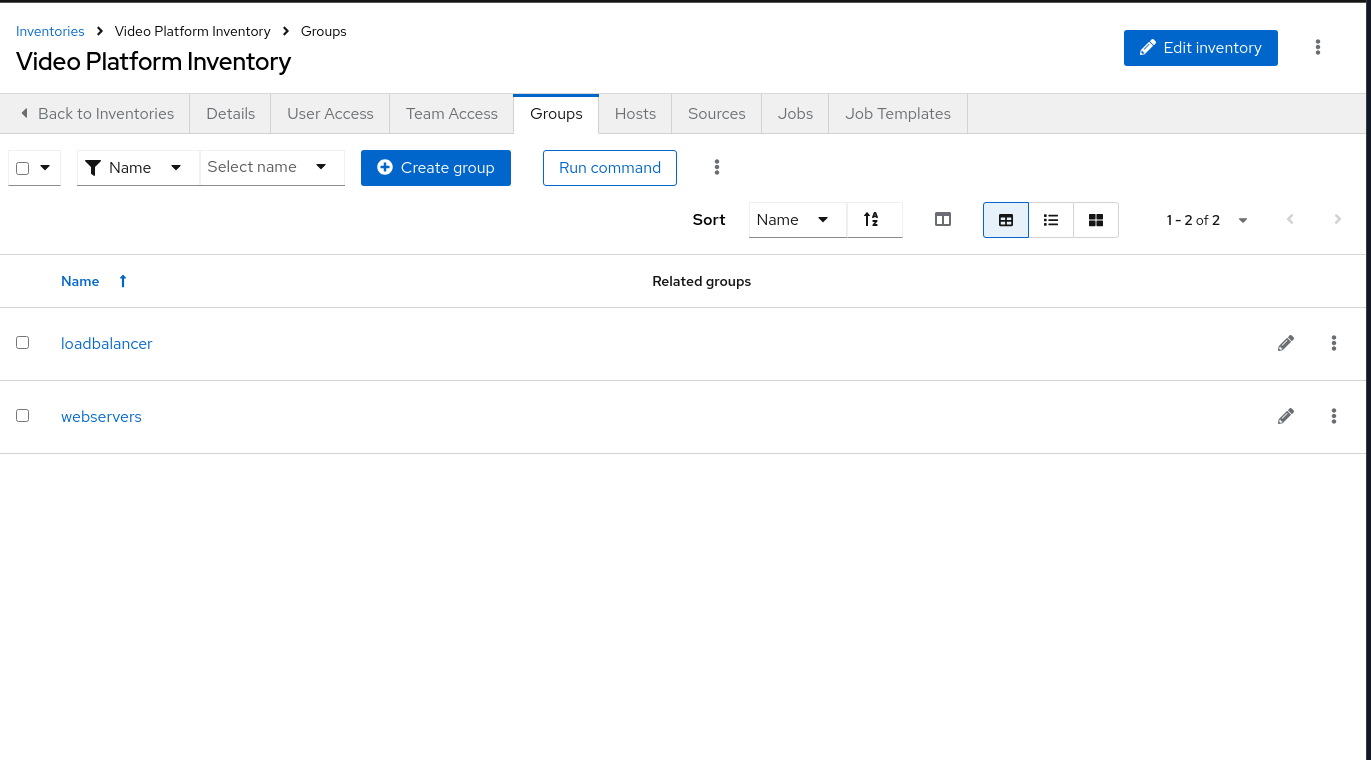Viewport: 1371px width, 760px height.
Task: Click the Related groups column header
Action: point(701,281)
